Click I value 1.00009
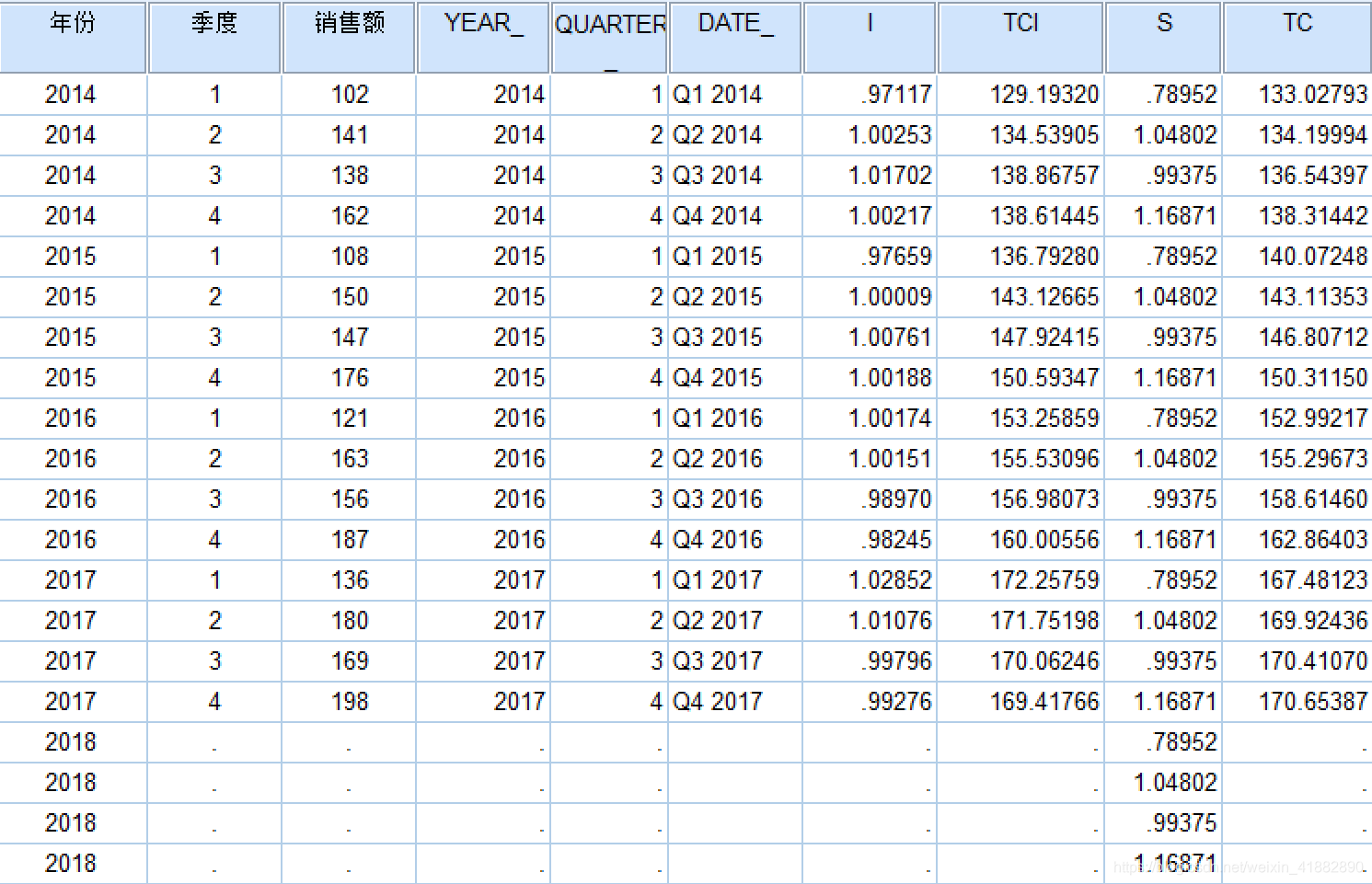The image size is (1372, 884). coord(870,297)
